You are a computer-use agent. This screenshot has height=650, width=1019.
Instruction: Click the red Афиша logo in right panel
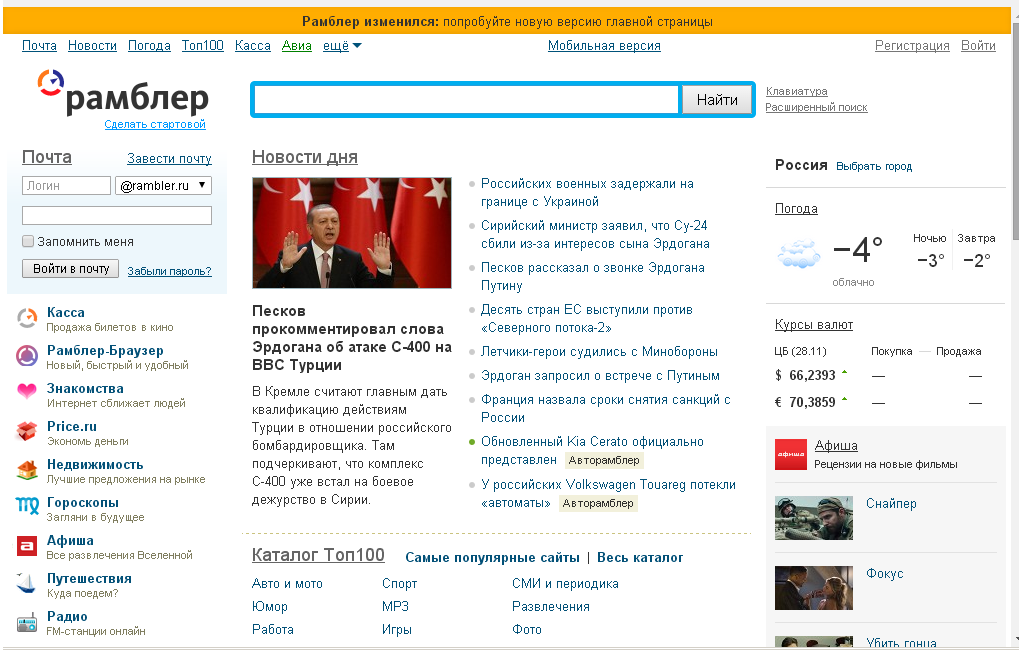[x=791, y=454]
